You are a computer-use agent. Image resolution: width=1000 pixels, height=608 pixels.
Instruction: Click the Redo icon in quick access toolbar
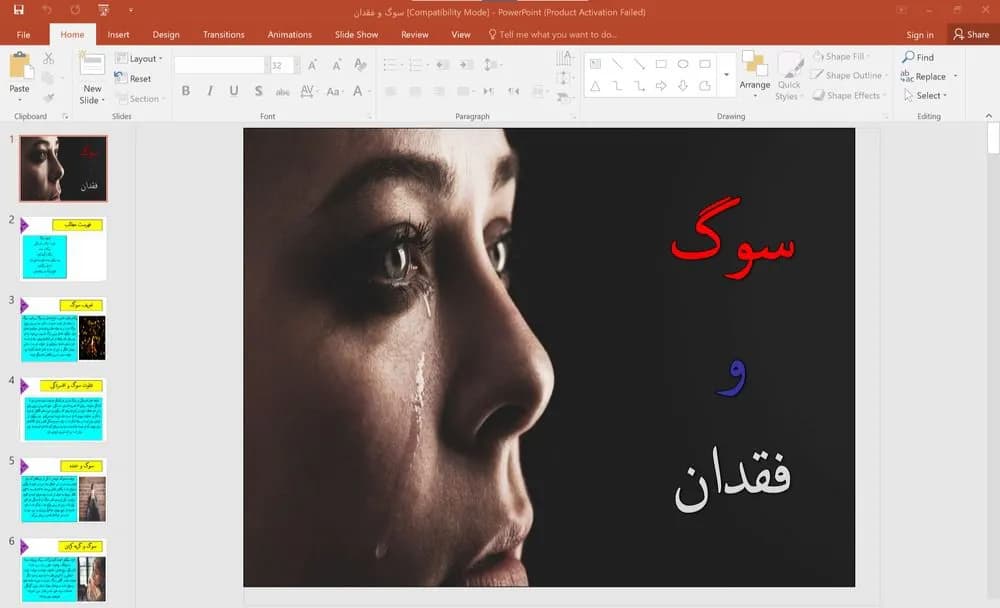coord(75,10)
